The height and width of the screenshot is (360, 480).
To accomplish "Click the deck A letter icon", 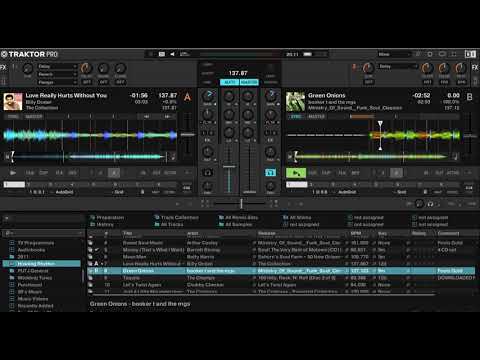I will pos(187,97).
